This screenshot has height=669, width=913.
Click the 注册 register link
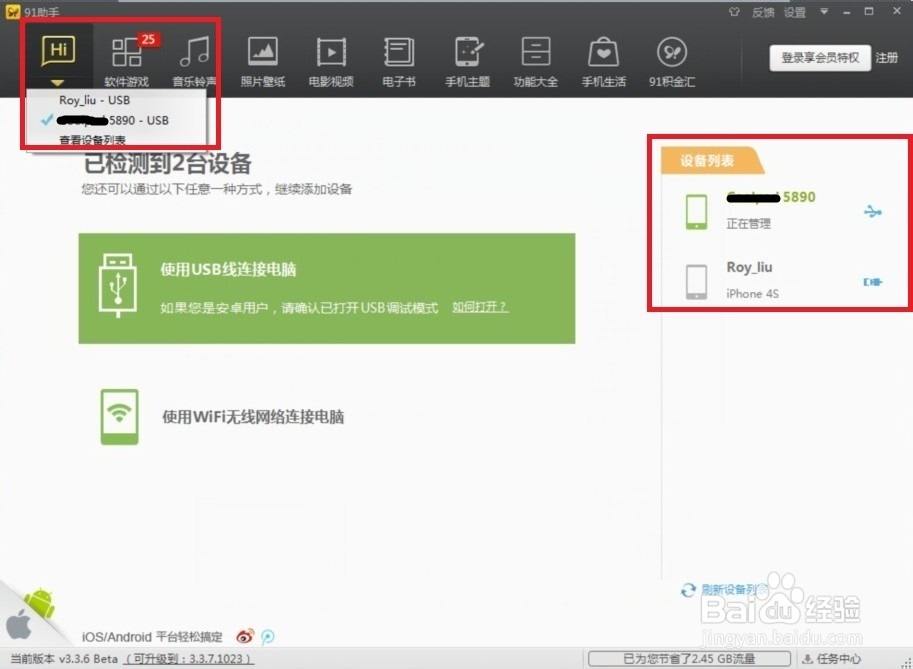886,58
